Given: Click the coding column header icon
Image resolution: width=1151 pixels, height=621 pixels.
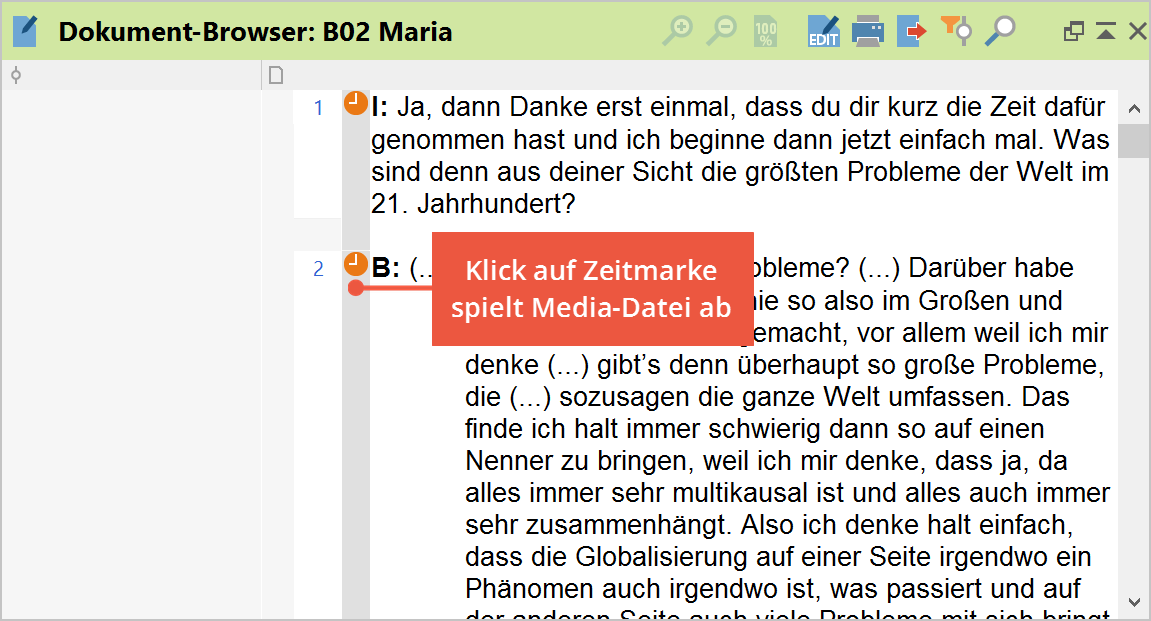Looking at the screenshot, I should tap(15, 75).
